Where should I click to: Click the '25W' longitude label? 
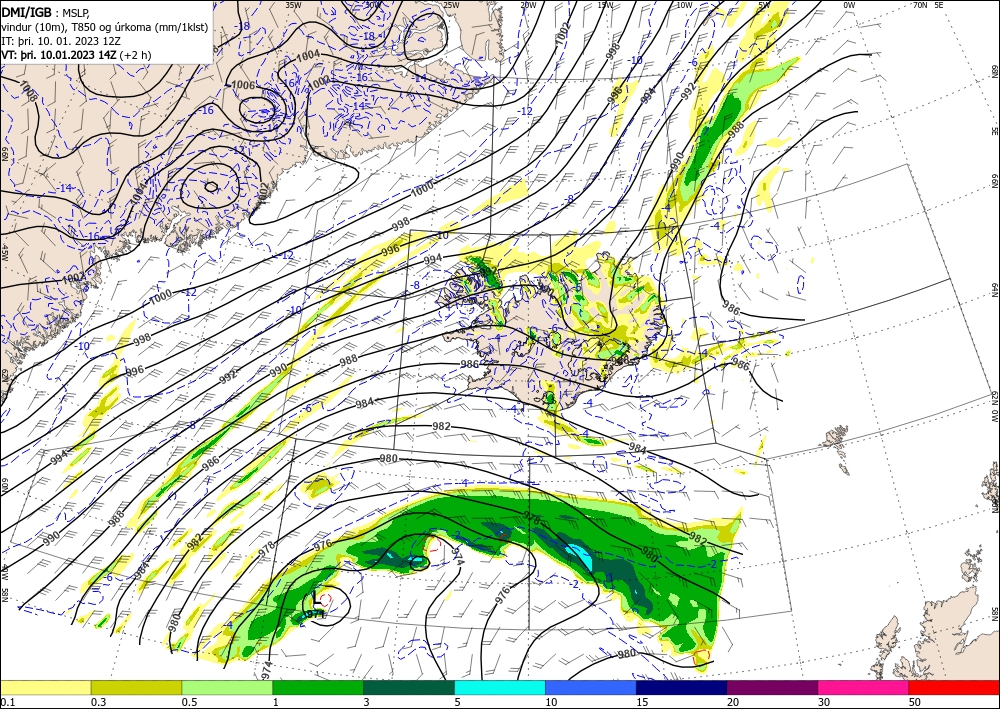click(451, 5)
